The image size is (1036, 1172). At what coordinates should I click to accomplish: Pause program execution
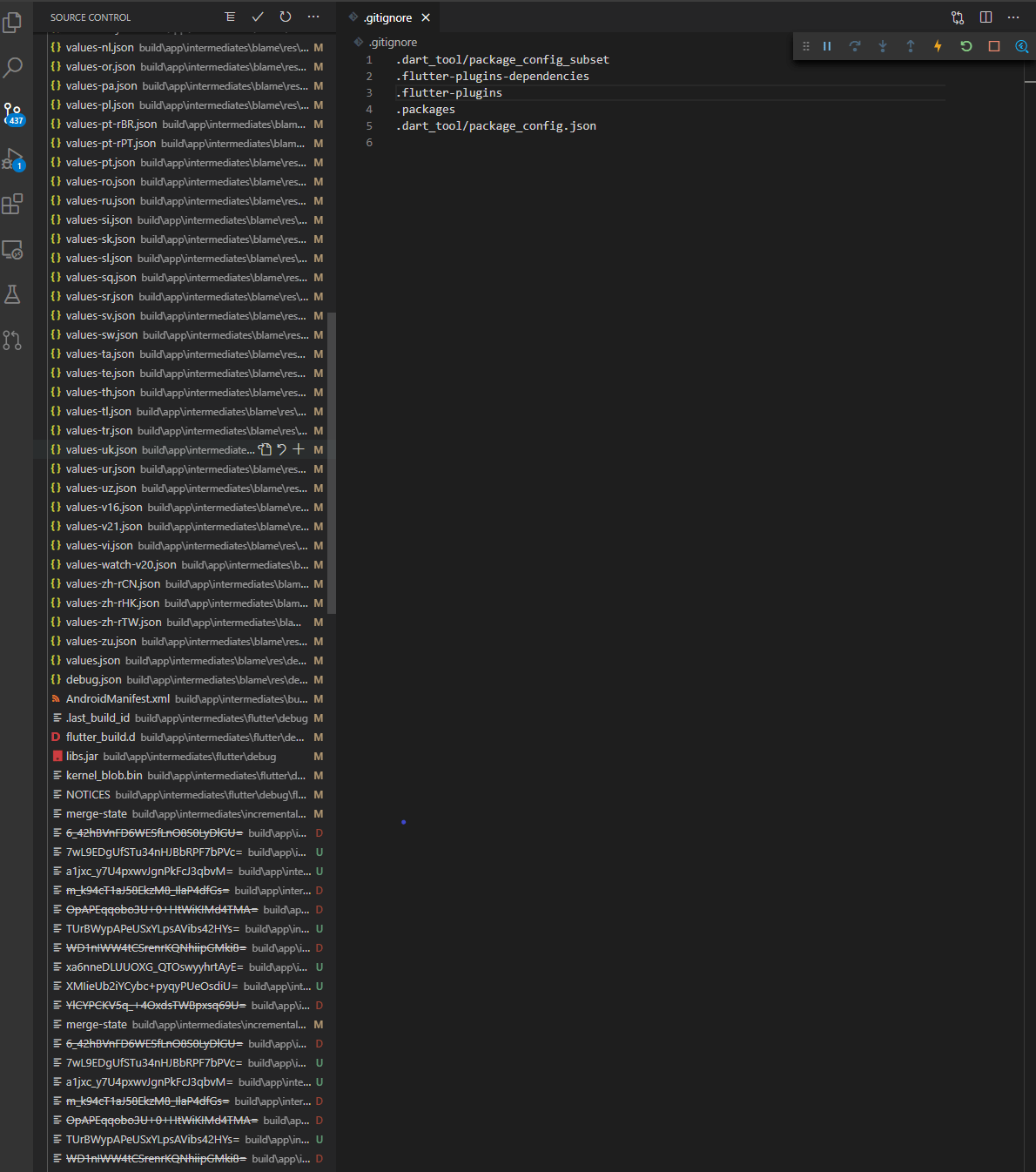[827, 46]
